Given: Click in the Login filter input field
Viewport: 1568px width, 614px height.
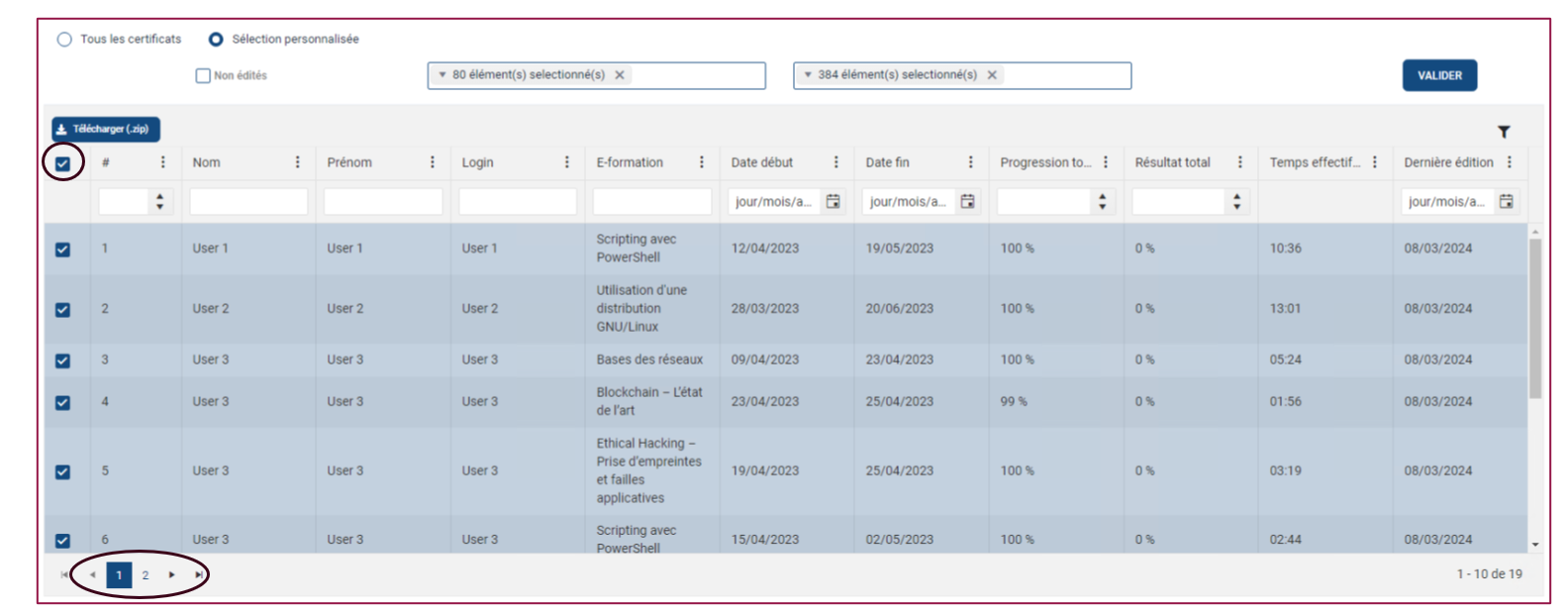Looking at the screenshot, I should point(518,202).
